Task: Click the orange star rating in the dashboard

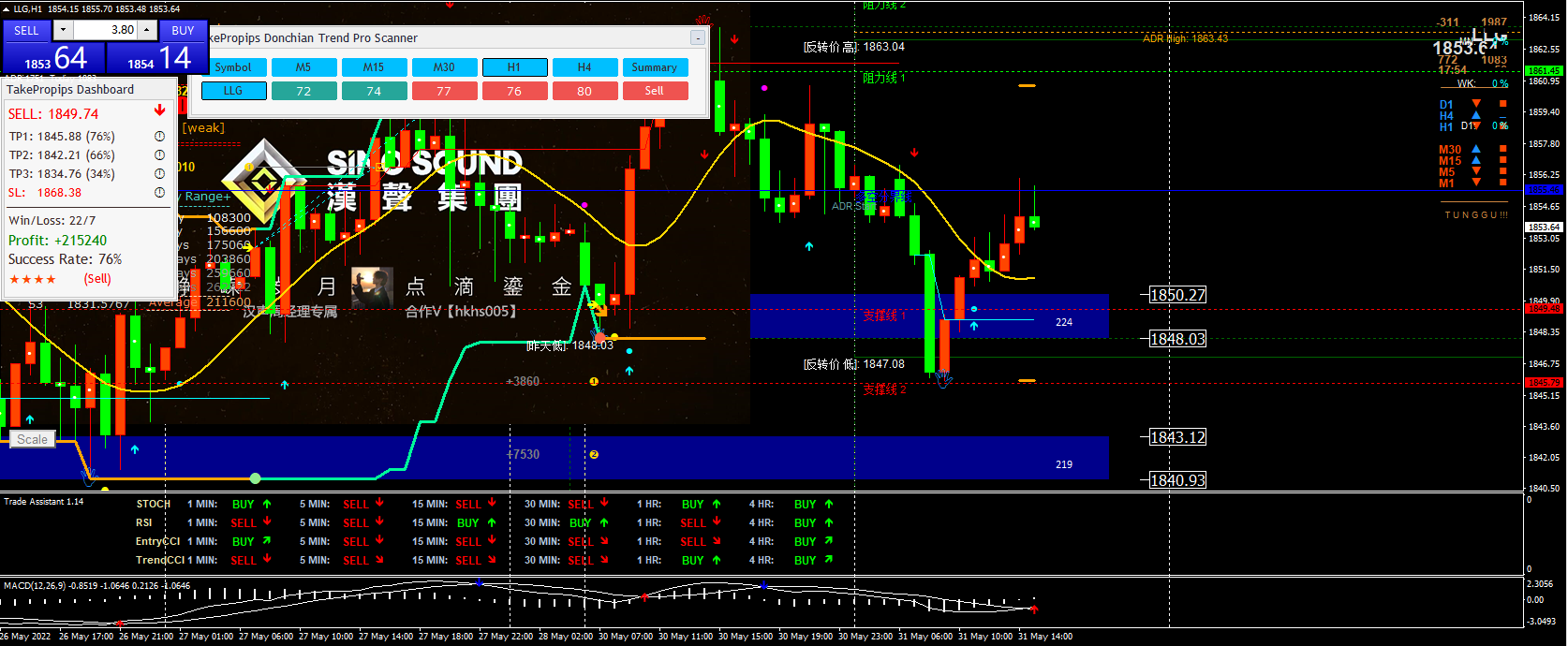Action: 33,279
